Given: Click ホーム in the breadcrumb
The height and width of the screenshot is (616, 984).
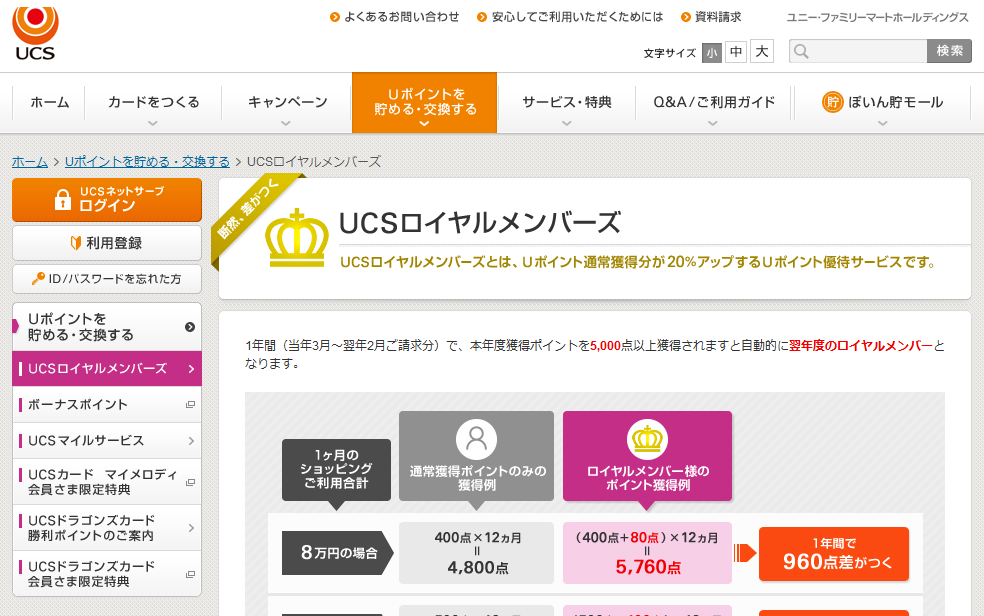Looking at the screenshot, I should 29,162.
